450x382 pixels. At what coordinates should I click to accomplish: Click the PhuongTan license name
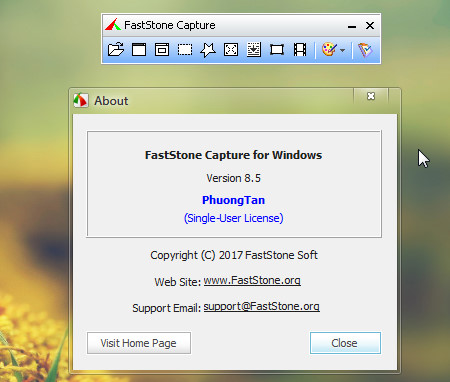[233, 200]
